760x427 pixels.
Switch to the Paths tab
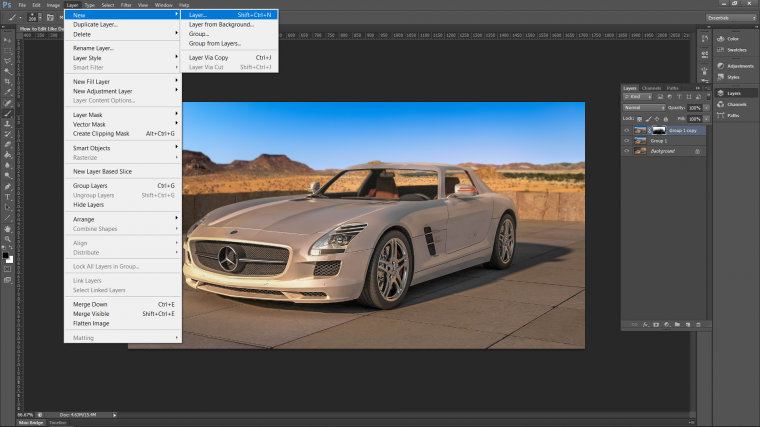[672, 88]
